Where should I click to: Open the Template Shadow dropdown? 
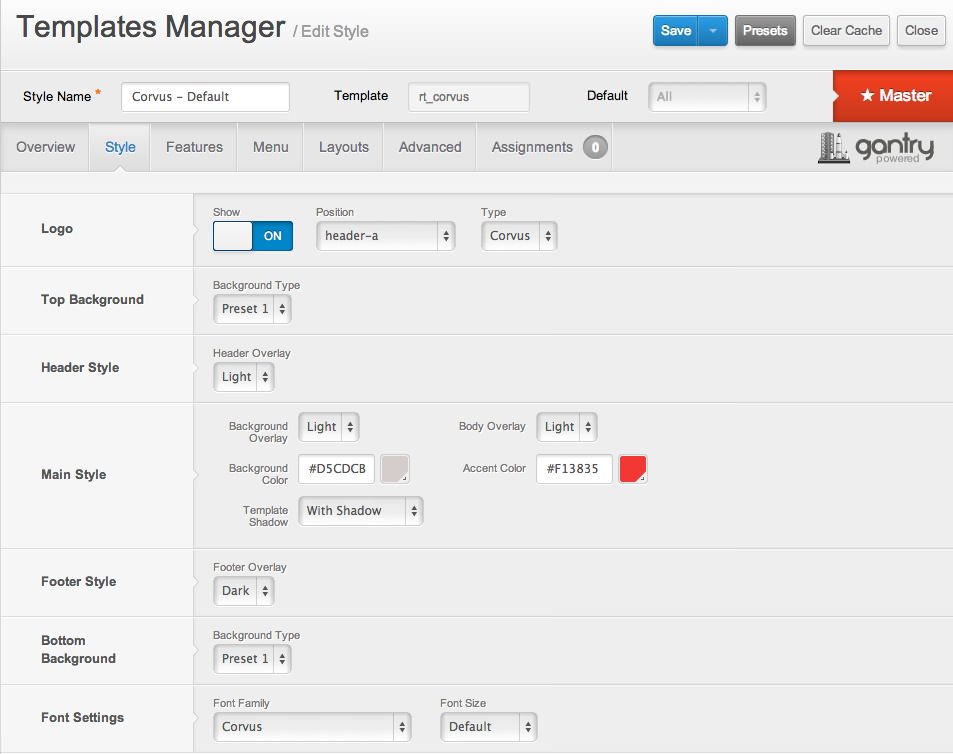(360, 510)
